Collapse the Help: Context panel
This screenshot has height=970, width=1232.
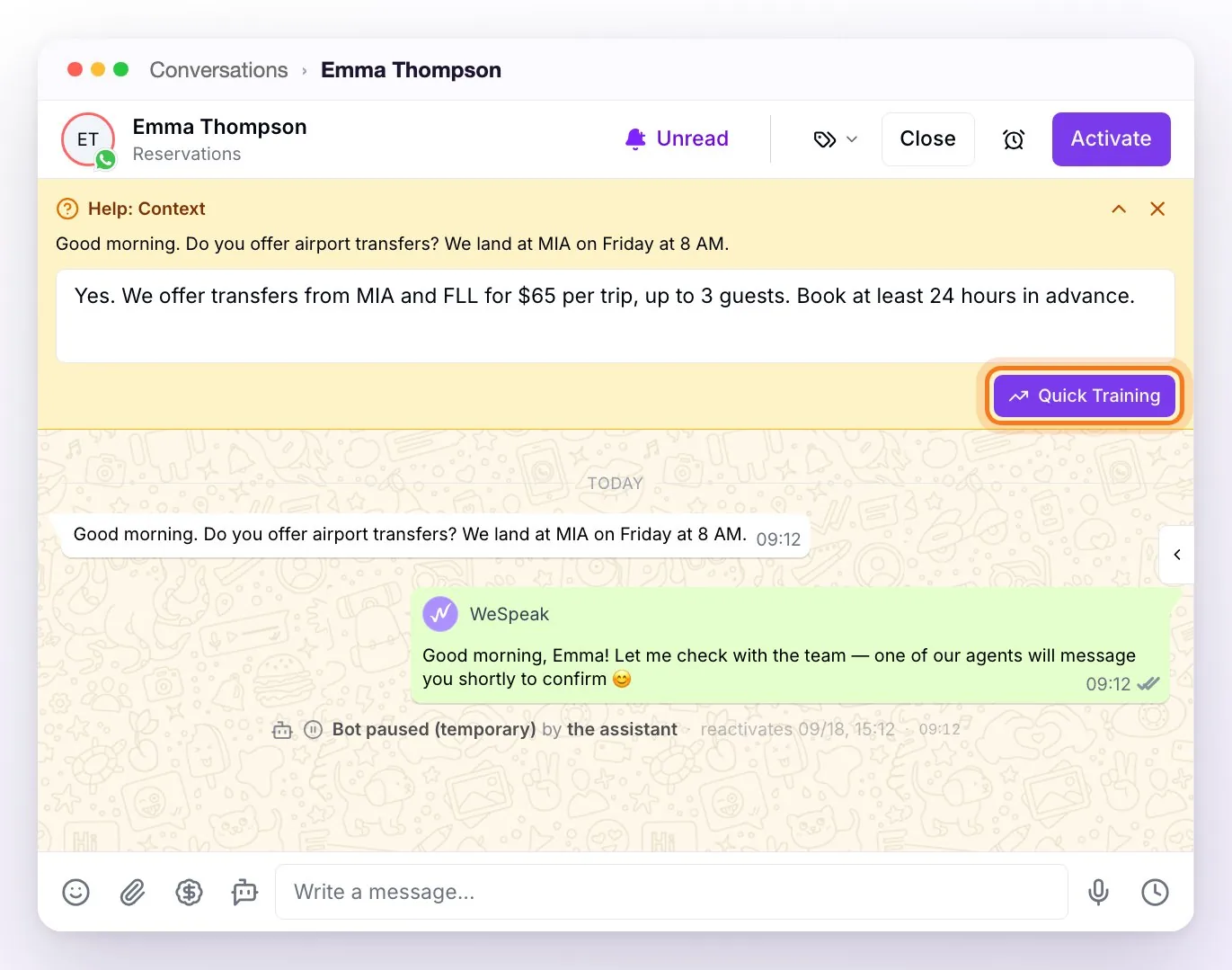[1119, 209]
